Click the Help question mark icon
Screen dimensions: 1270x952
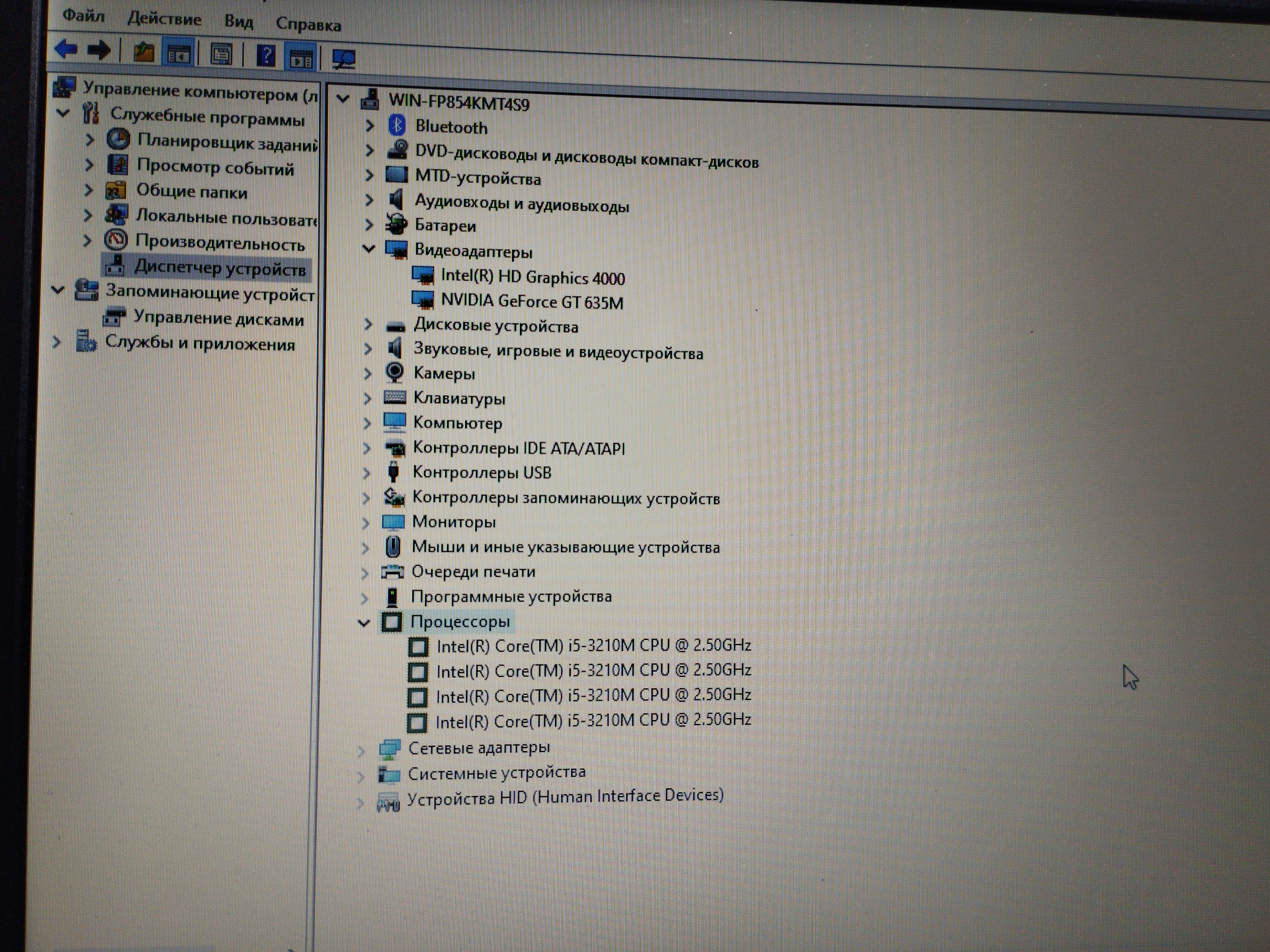click(266, 56)
